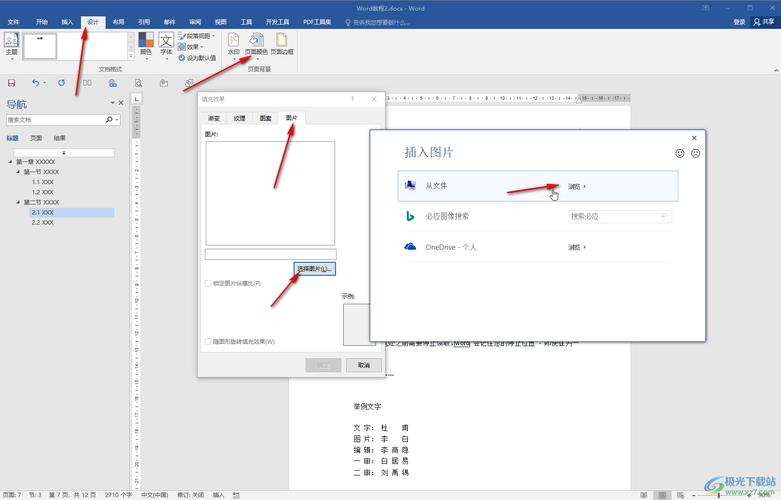Click the search magnifier in navigation pane
781x500 pixels.
(x=109, y=119)
